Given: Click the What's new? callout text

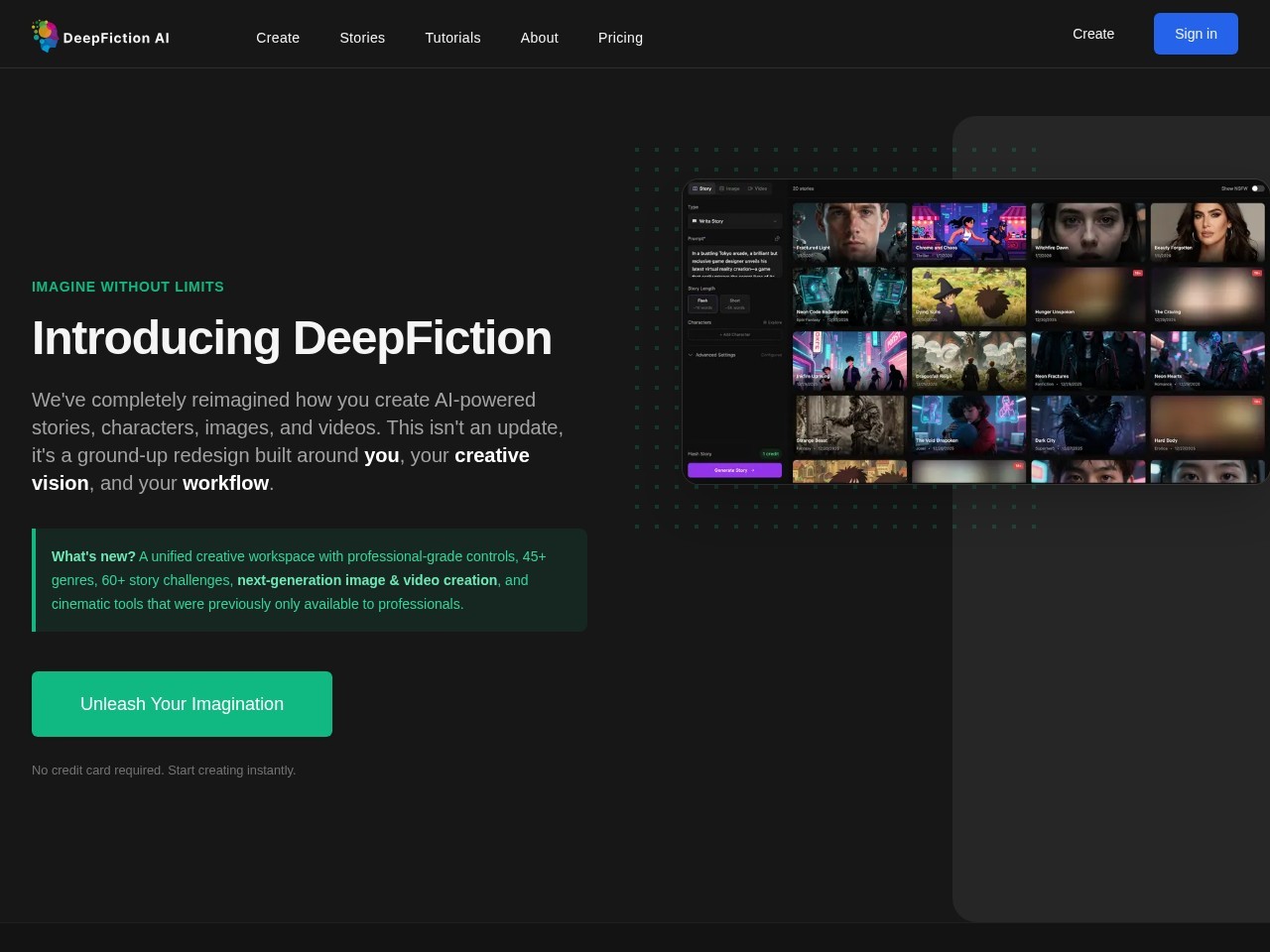Looking at the screenshot, I should click(x=310, y=580).
